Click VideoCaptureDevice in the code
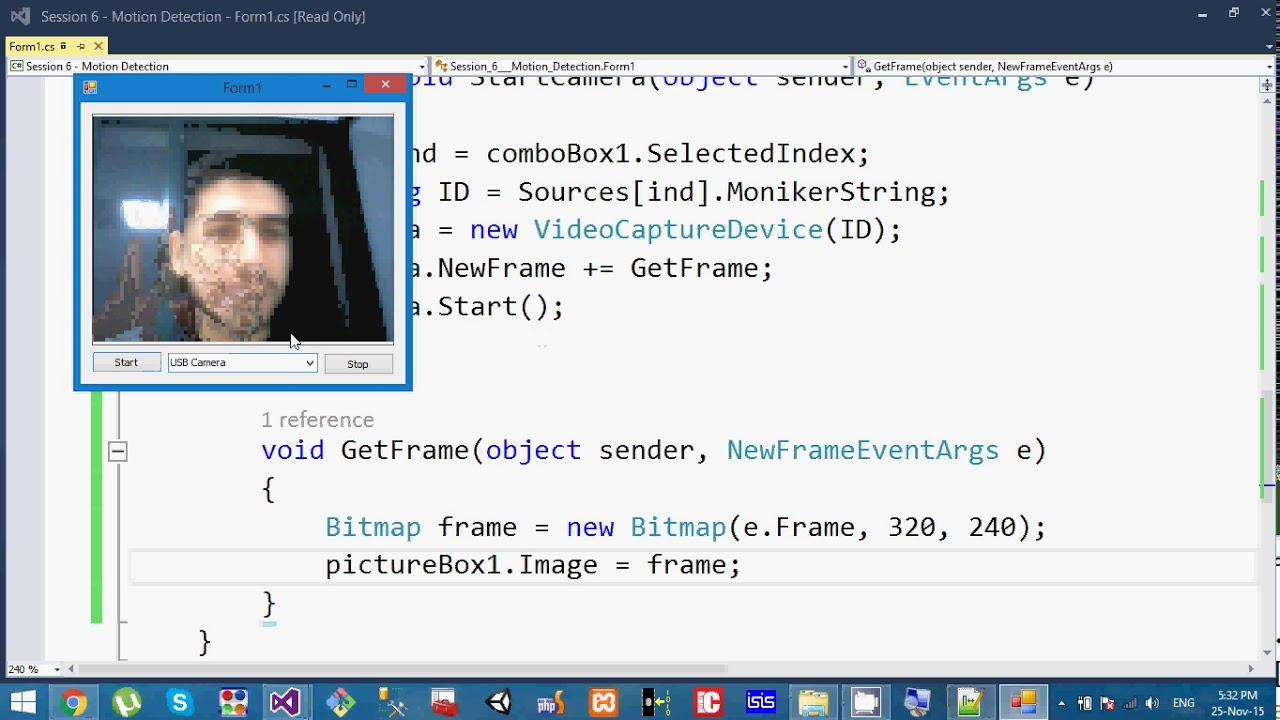Screen dimensions: 1280x720 (x=678, y=230)
